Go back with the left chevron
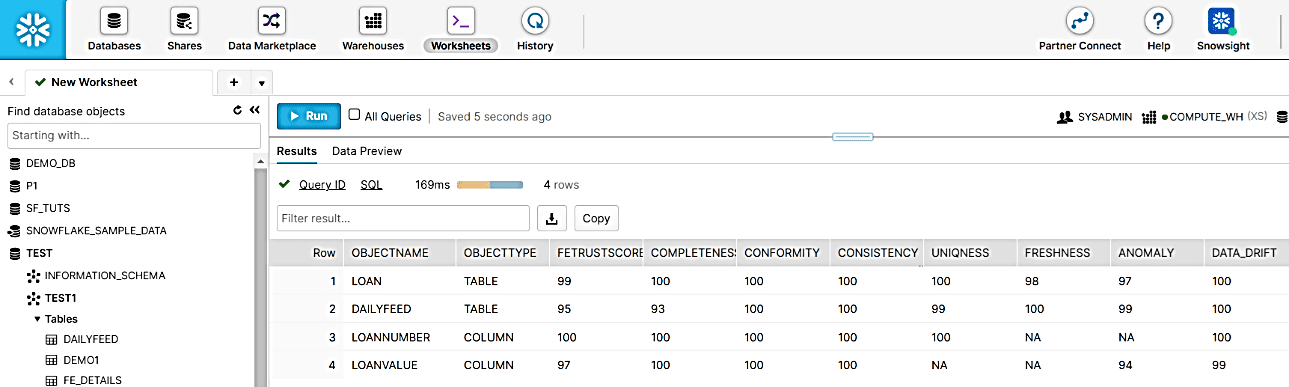1289x387 pixels. pyautogui.click(x=10, y=82)
